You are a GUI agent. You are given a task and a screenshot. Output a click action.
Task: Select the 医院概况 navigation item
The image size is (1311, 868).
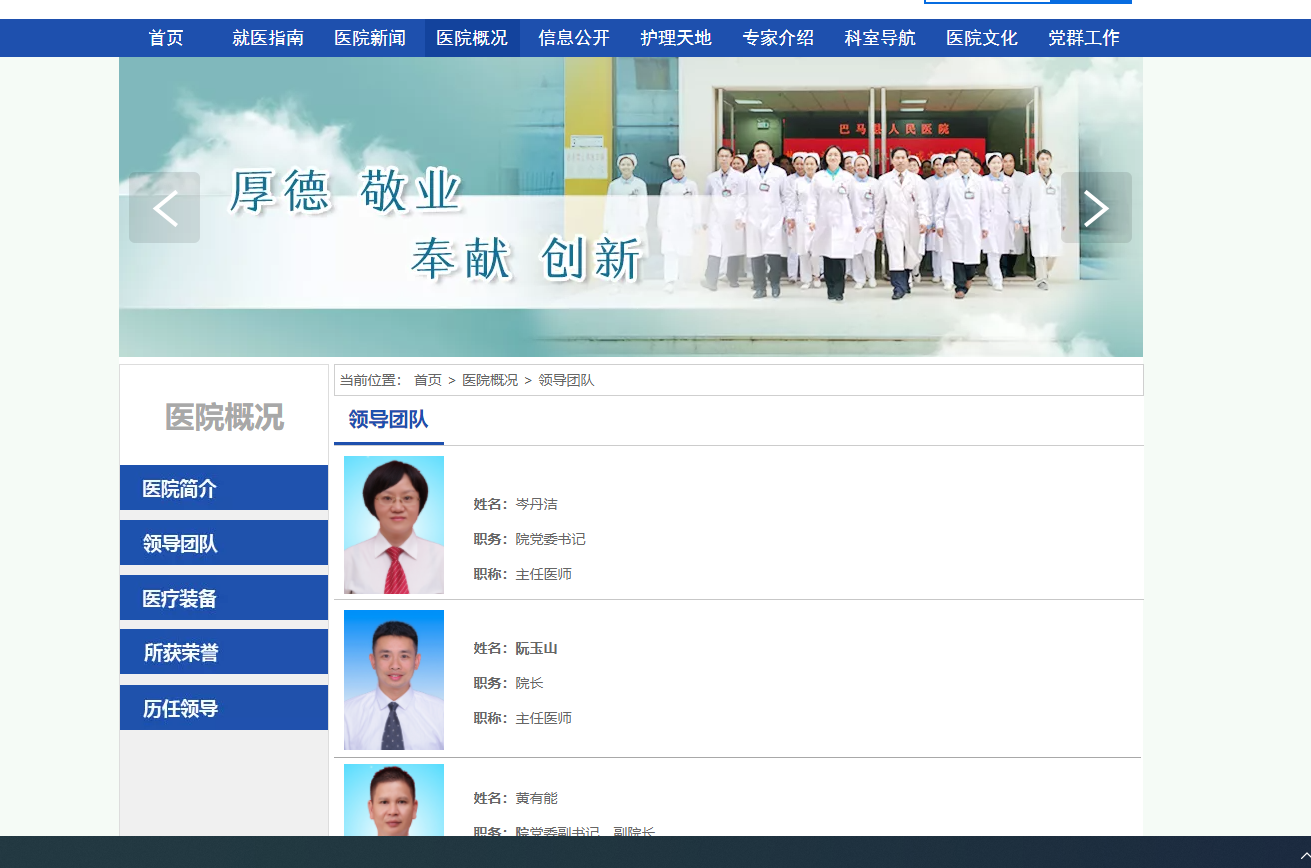472,38
